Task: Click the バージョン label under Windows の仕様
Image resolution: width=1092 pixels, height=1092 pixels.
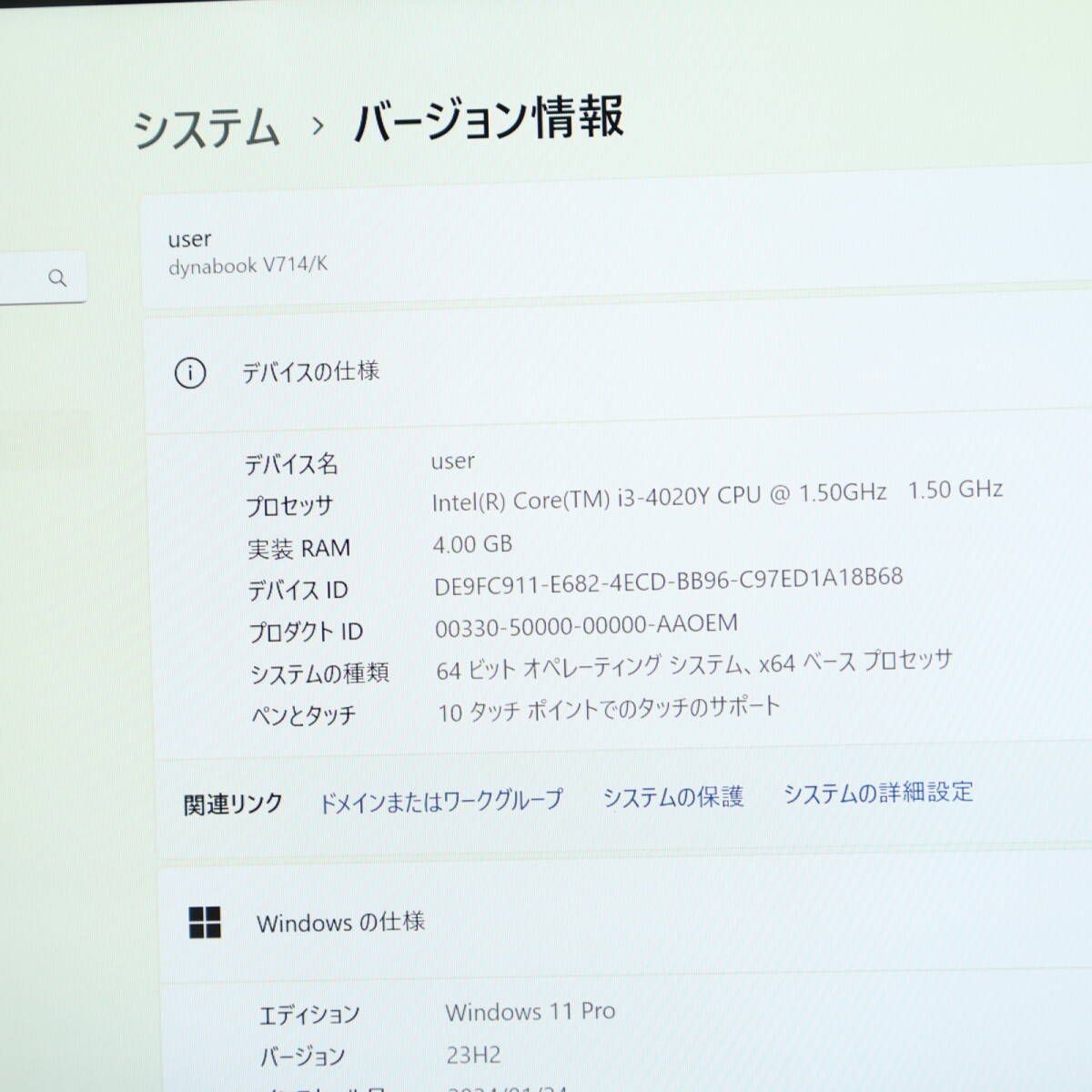Action: tap(302, 1057)
